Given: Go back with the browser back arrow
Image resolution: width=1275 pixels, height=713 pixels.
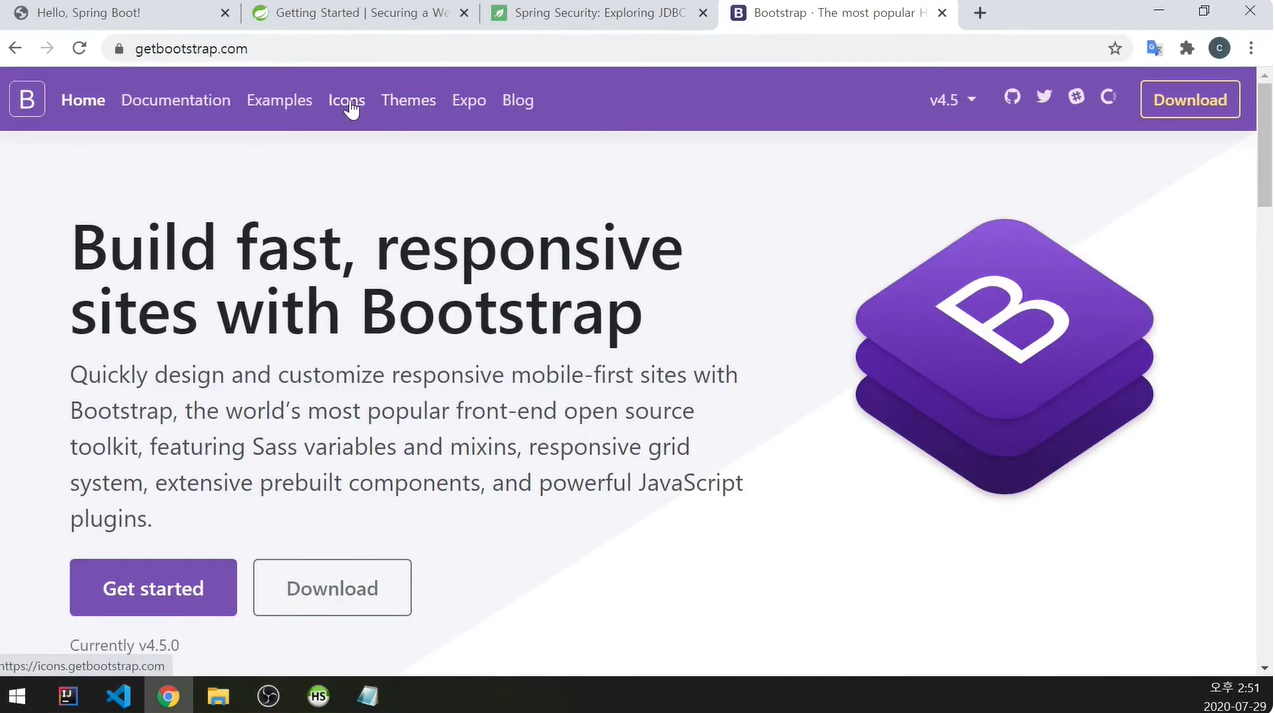Looking at the screenshot, I should tap(15, 48).
